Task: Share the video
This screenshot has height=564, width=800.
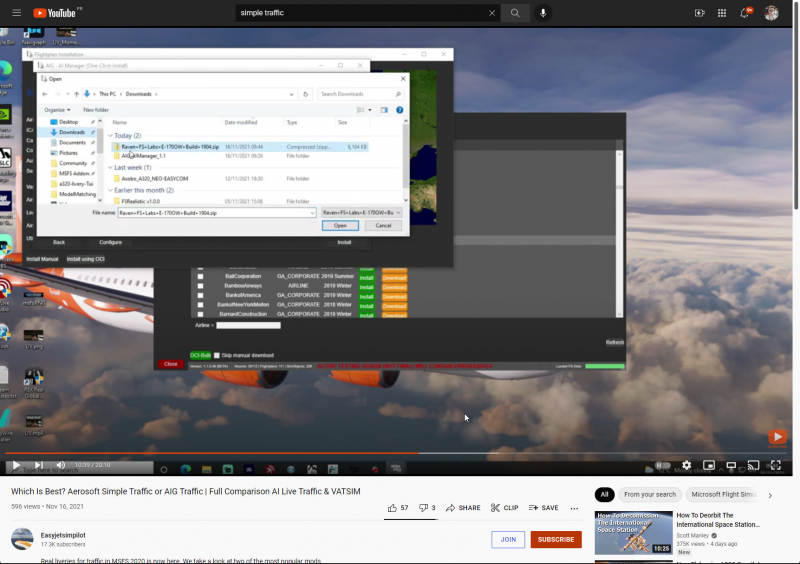Action: click(x=463, y=508)
